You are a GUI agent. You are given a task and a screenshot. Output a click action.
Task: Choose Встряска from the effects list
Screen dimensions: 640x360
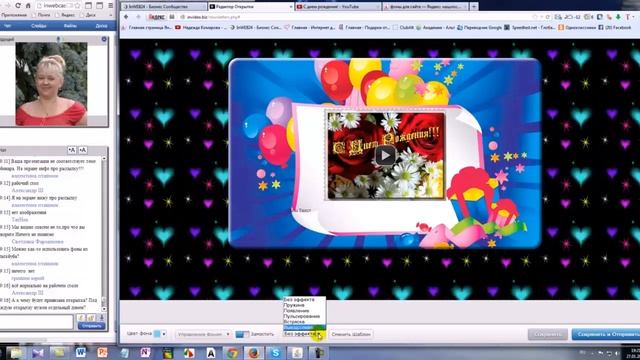(x=294, y=322)
